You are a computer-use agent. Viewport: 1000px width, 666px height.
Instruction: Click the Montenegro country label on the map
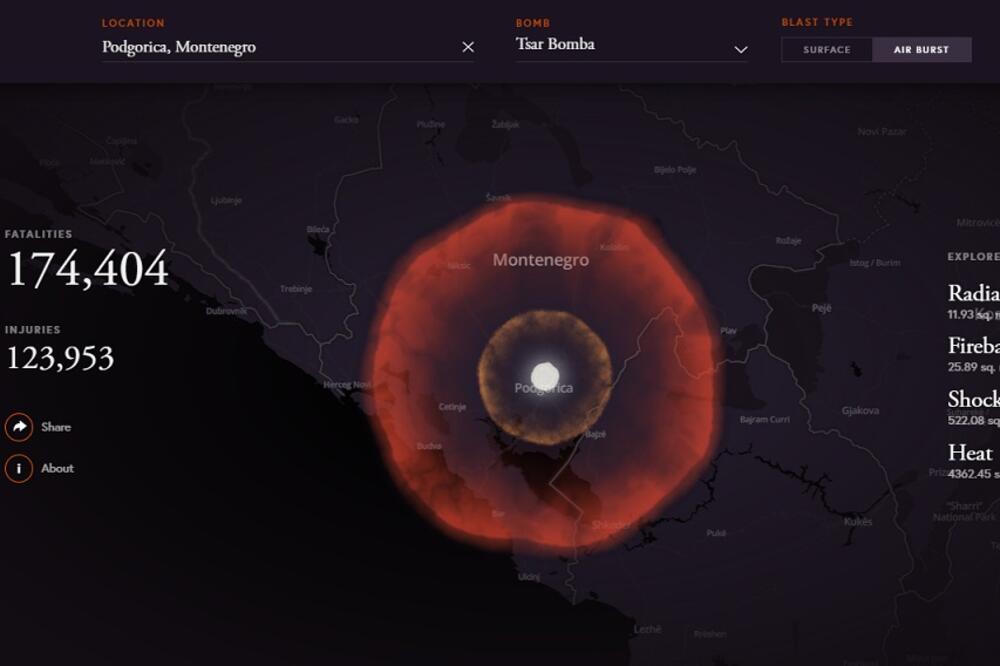540,260
